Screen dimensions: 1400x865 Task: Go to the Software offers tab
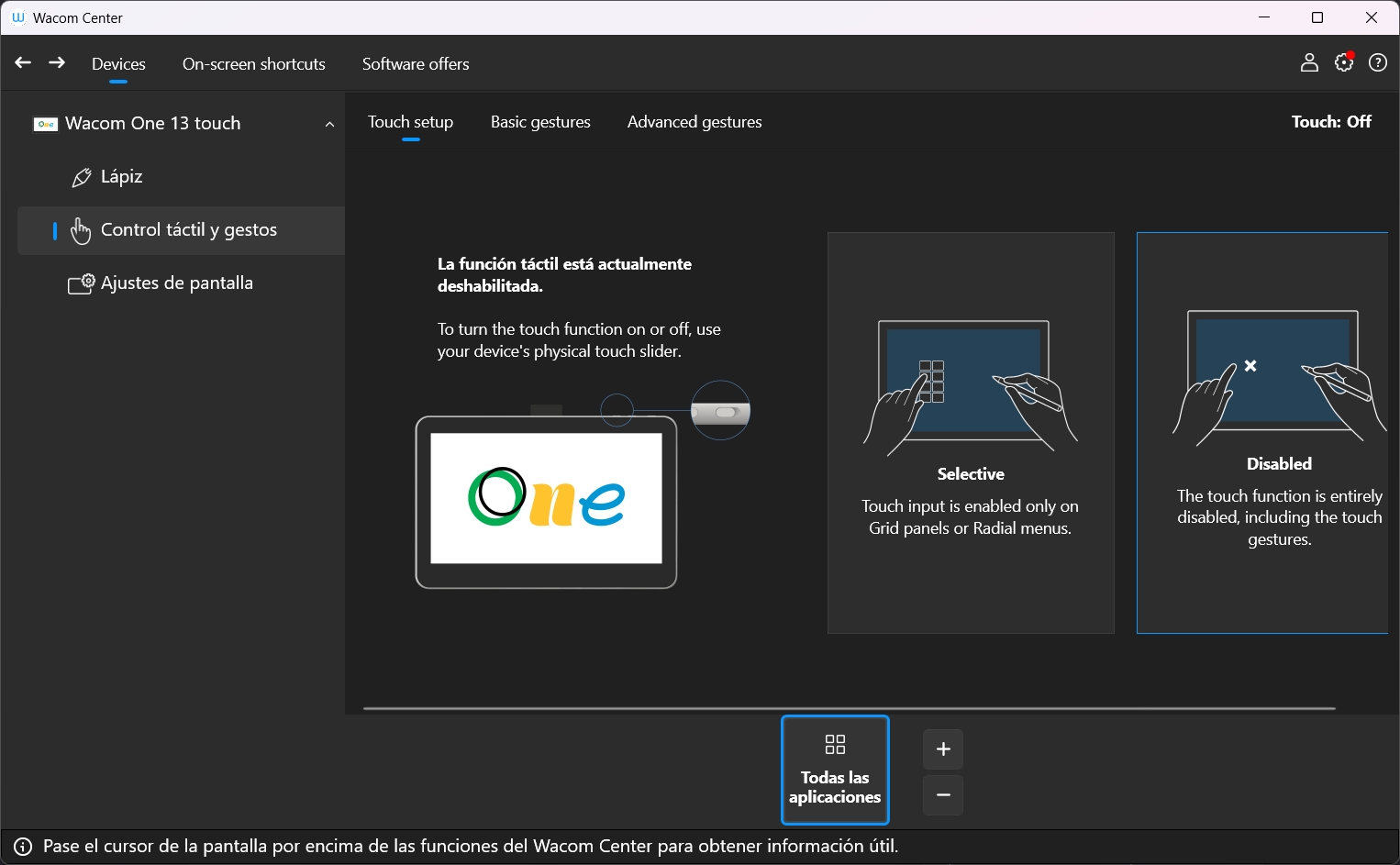coord(416,64)
